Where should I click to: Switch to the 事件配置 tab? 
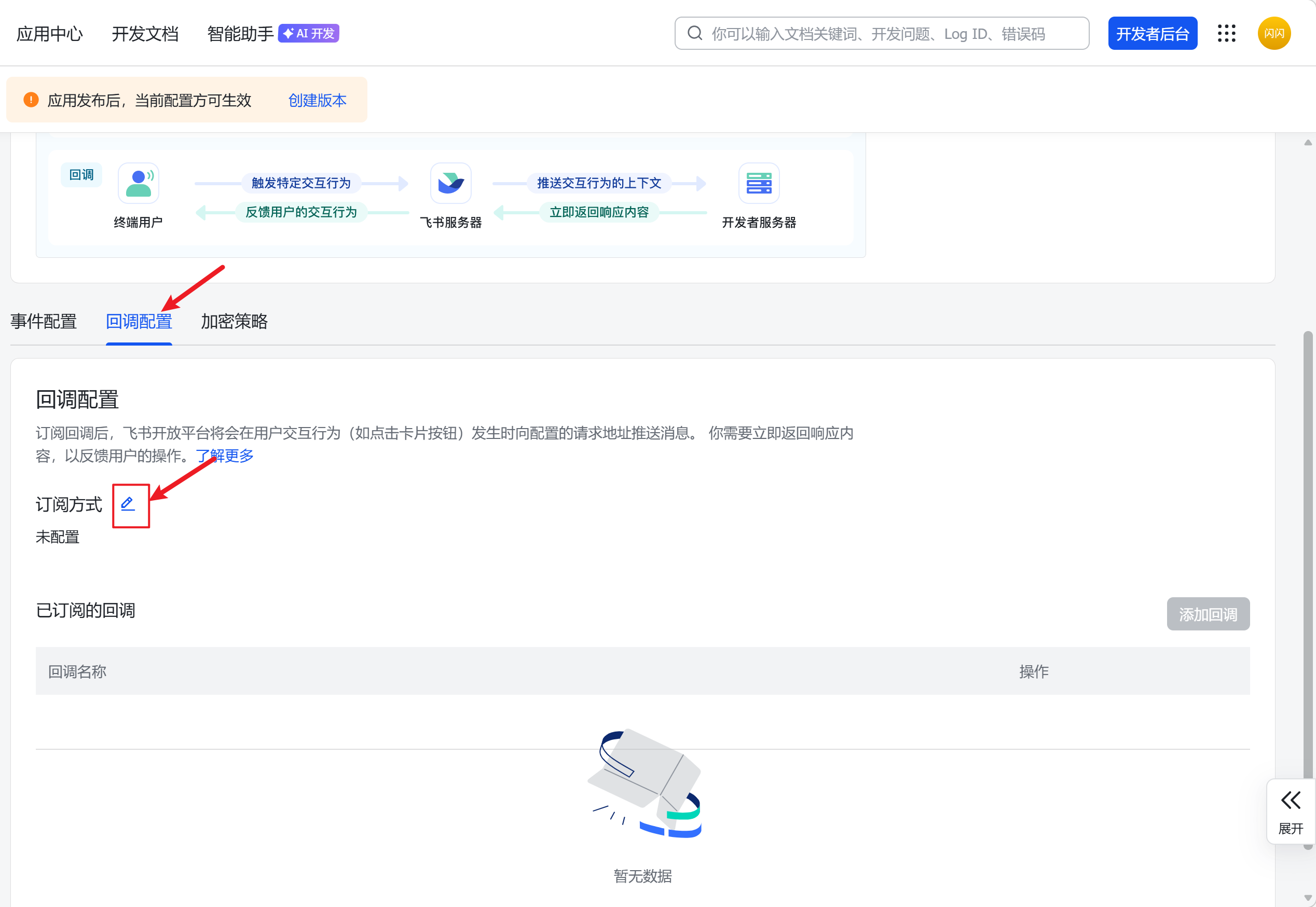44,322
